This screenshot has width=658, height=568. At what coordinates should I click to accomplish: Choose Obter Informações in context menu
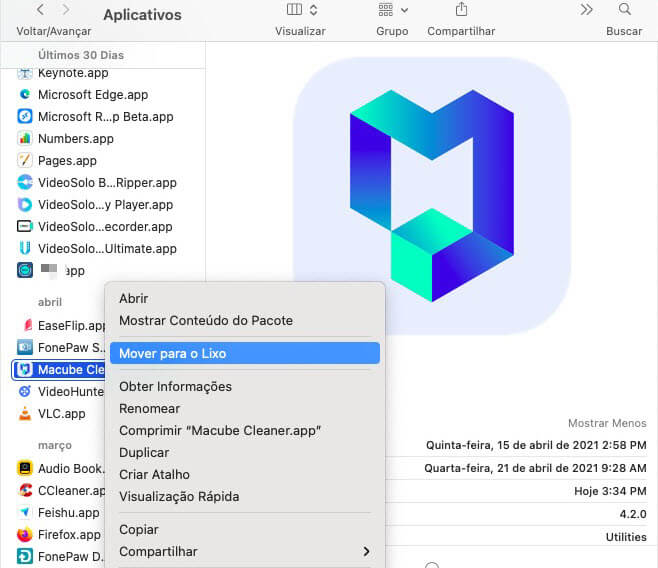tap(245, 386)
